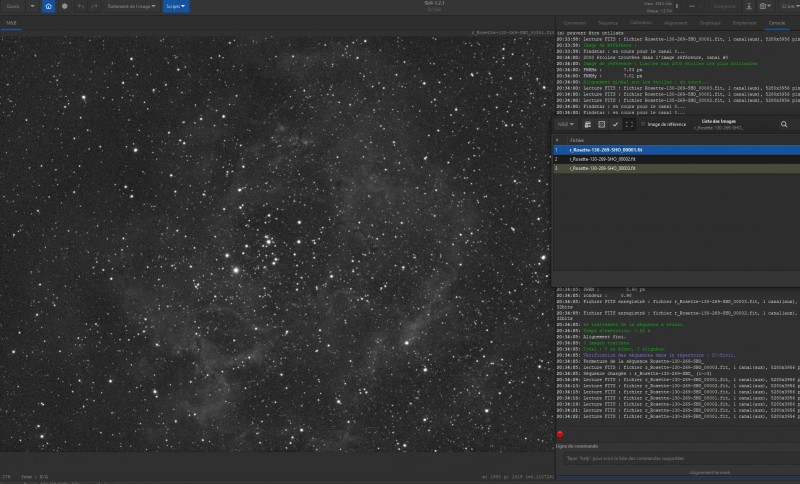Select row r_Rosette-130-269-SHO_00001.fit
800x484 pixels.
677,150
